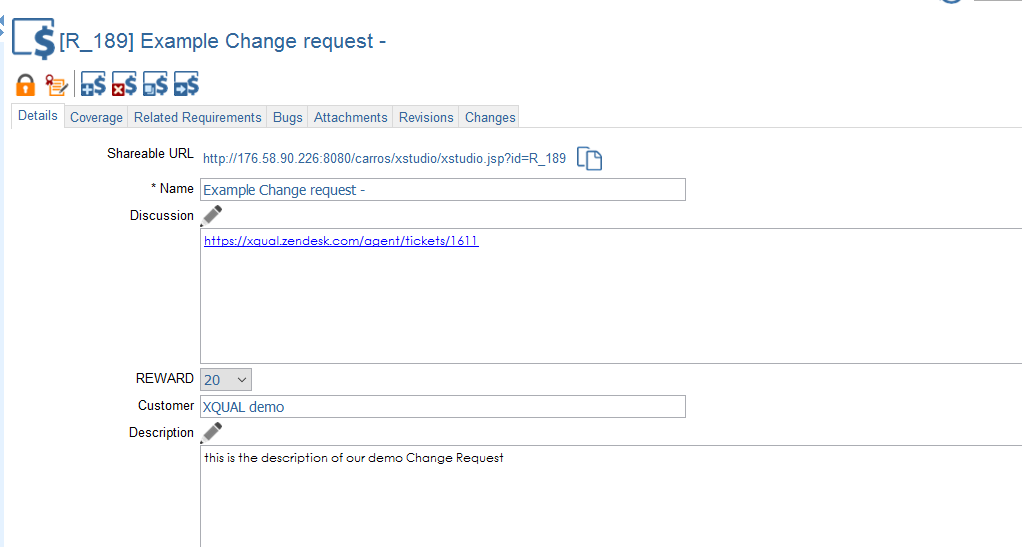Select the Attachments tab
The image size is (1022, 547).
tap(350, 117)
